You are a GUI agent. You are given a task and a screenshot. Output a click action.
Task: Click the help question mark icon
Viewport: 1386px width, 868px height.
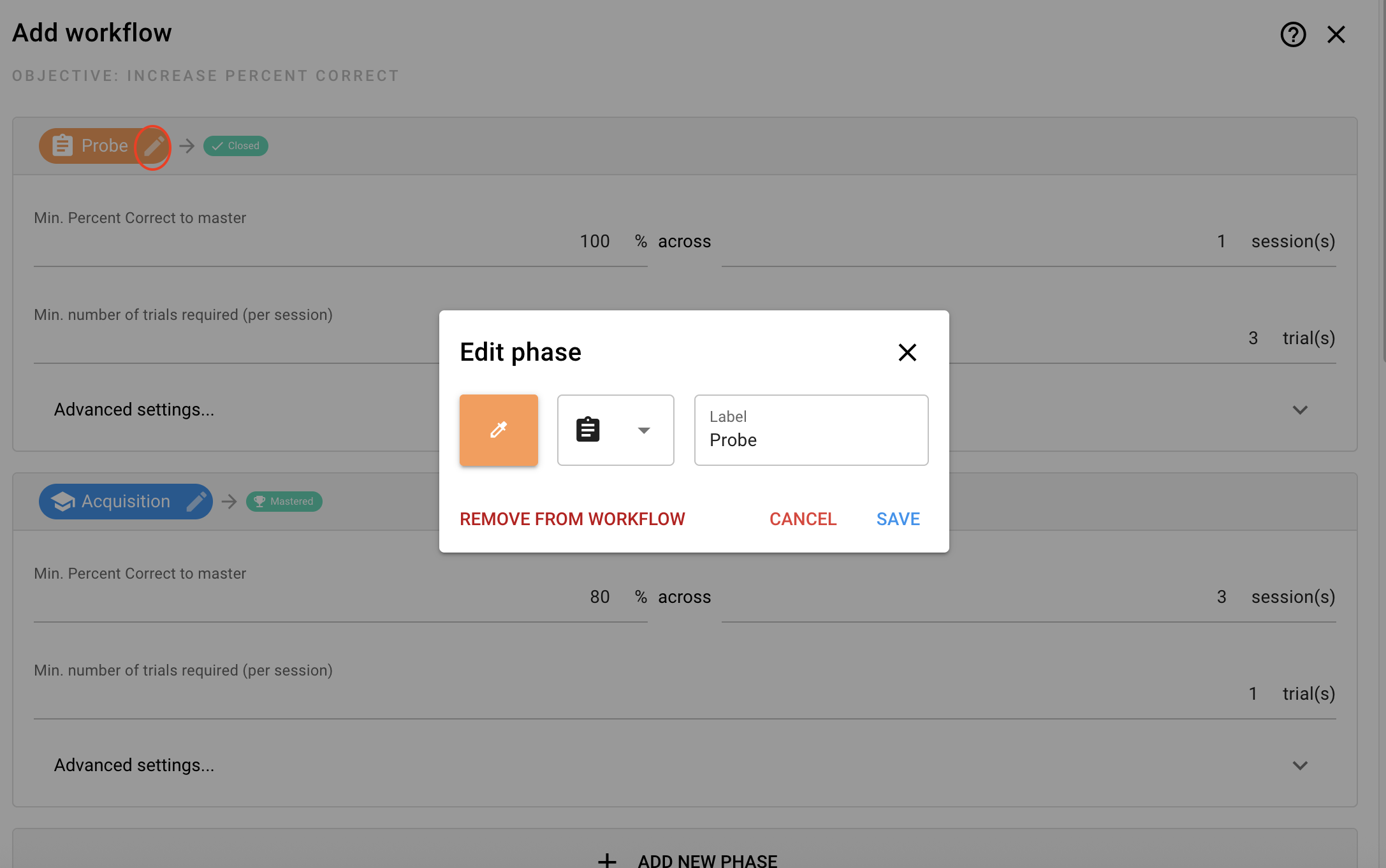pyautogui.click(x=1293, y=34)
